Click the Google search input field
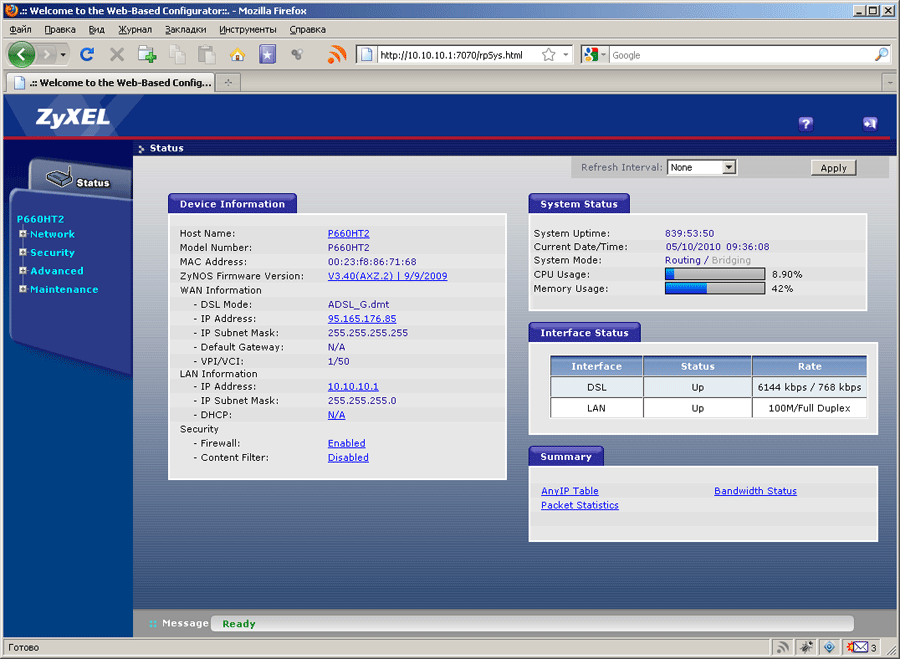 (741, 55)
